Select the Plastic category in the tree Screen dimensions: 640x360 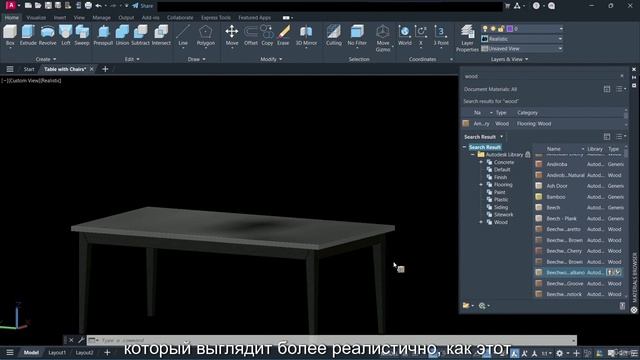(x=501, y=200)
